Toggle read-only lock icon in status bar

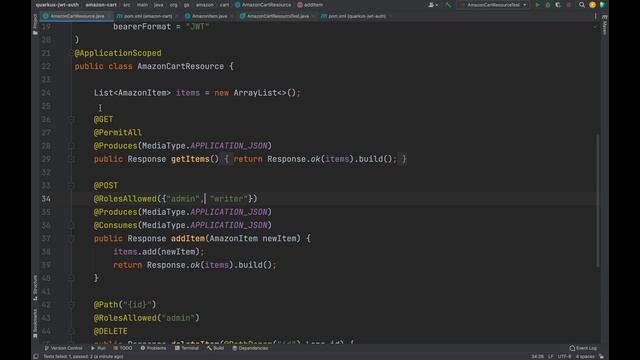click(601, 356)
